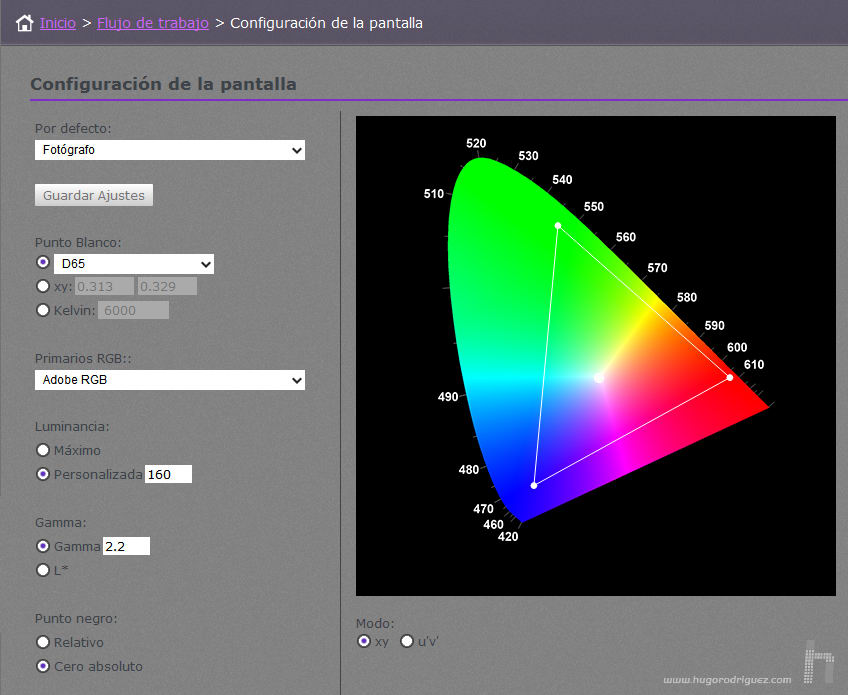The width and height of the screenshot is (848, 695).
Task: Click the Guardar Ajustes button
Action: click(x=94, y=195)
